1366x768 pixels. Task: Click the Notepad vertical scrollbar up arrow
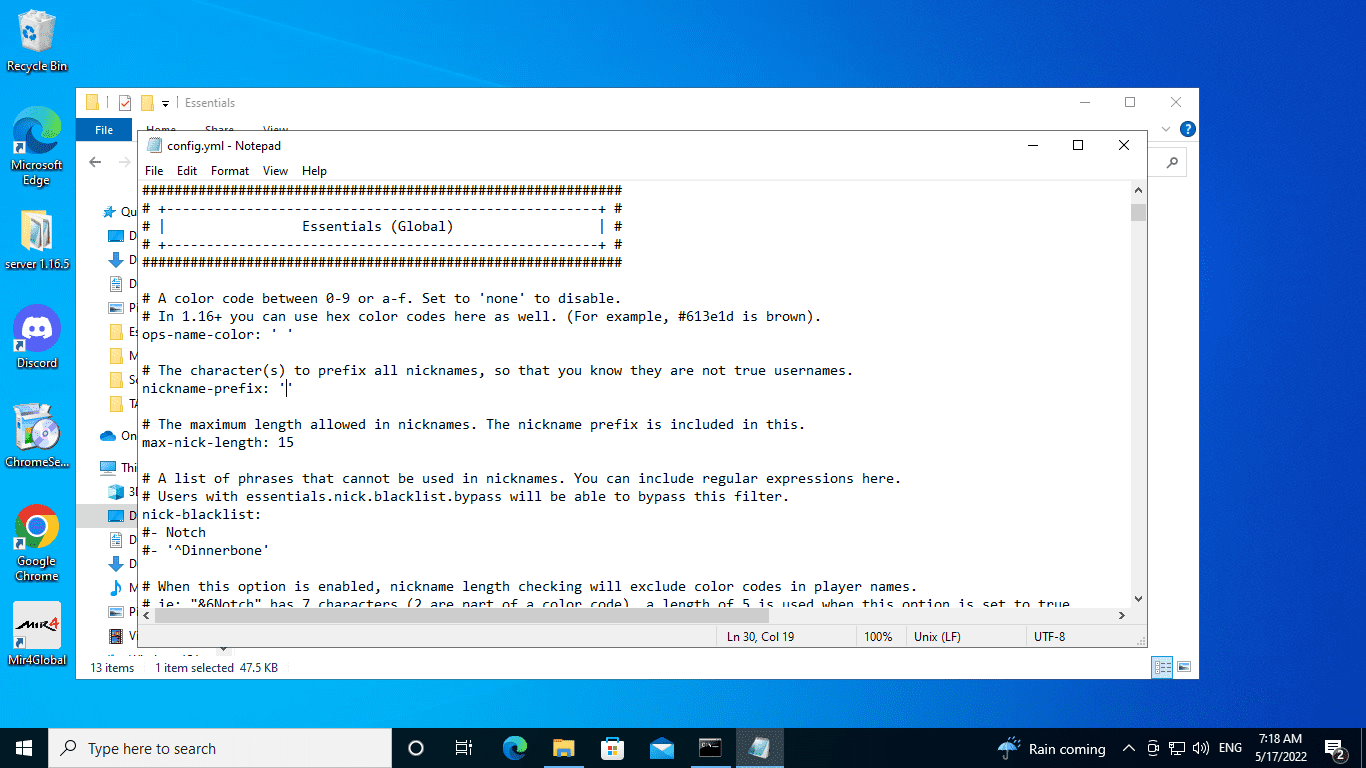1138,191
